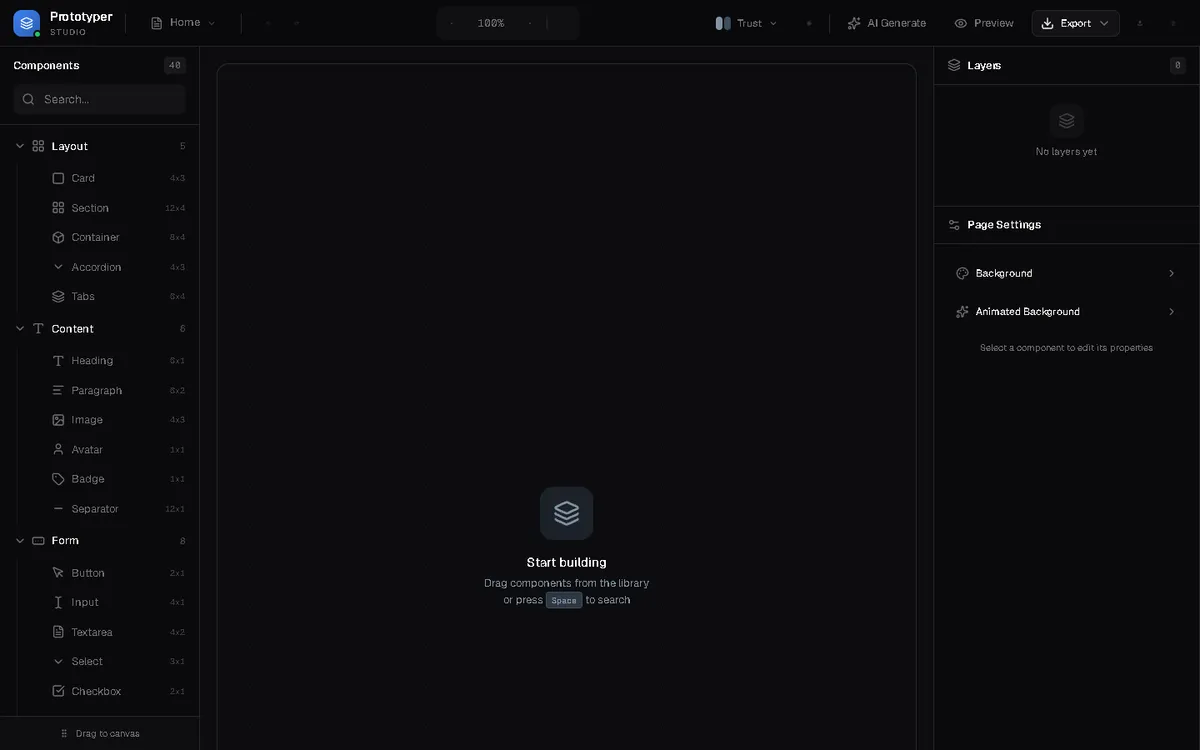The image size is (1200, 750).
Task: Click the empty-layers placeholder icon
Action: point(1067,121)
